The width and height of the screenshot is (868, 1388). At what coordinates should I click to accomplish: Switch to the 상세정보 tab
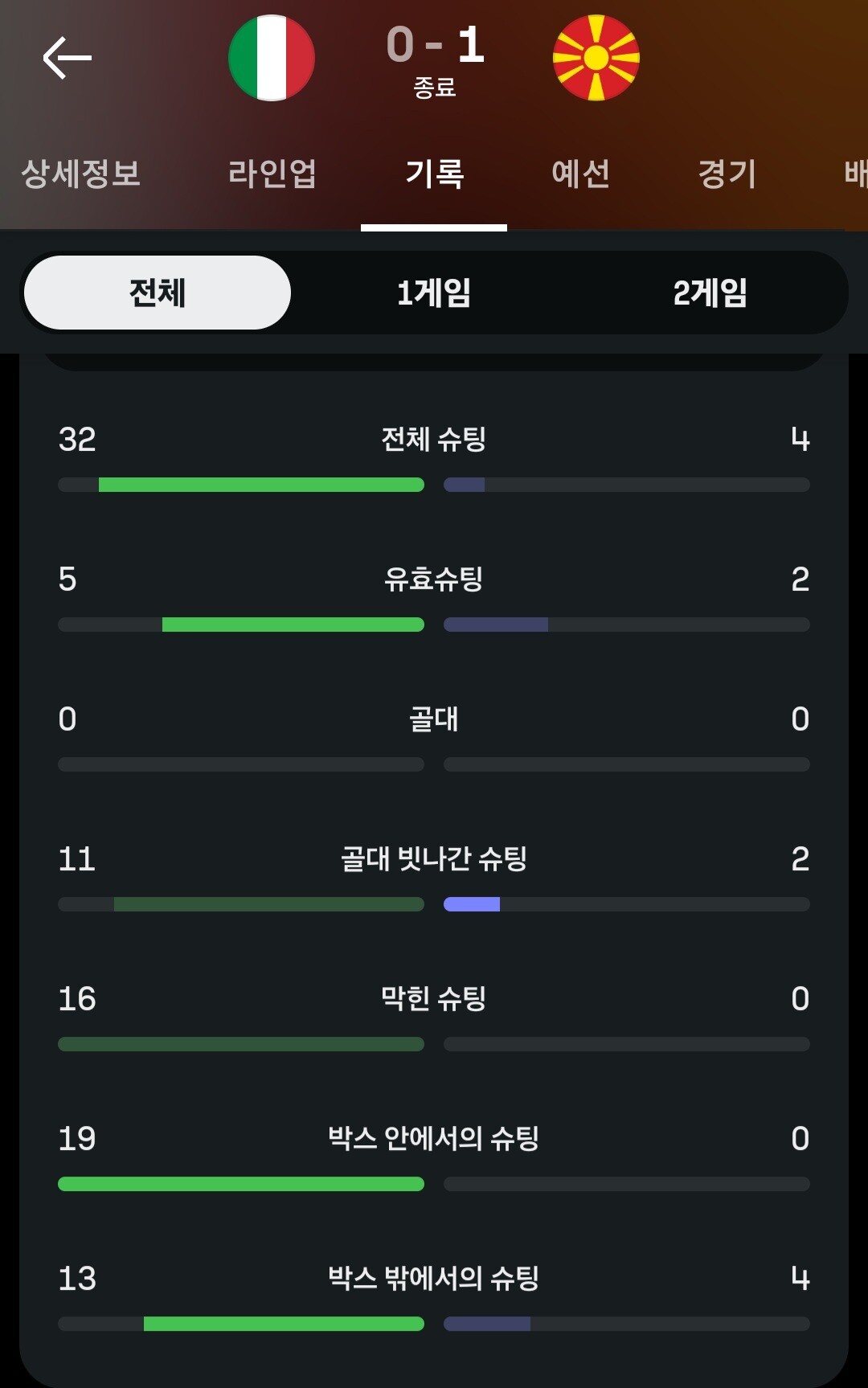click(x=80, y=174)
